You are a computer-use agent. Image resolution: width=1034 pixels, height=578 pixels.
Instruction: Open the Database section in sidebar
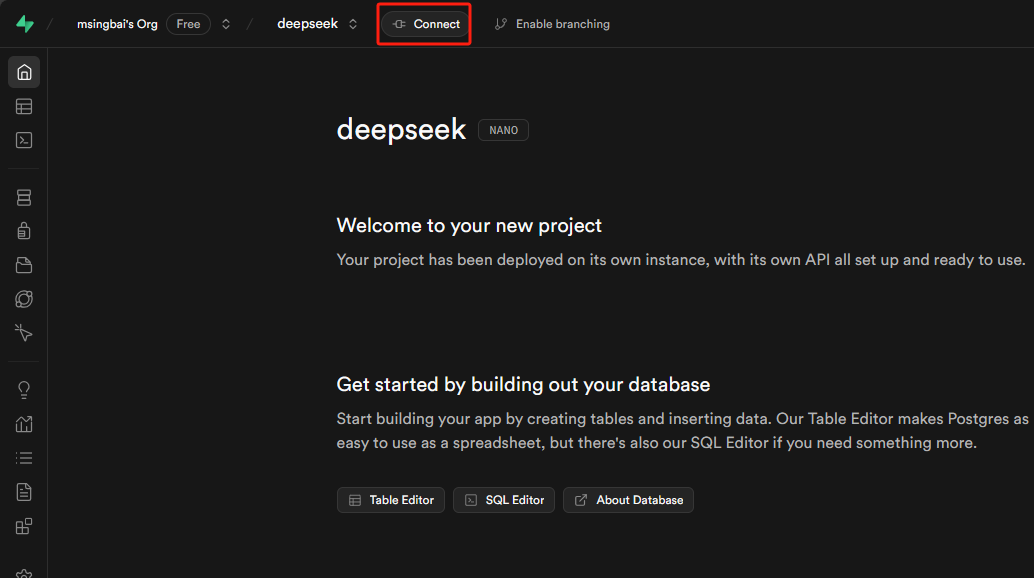pyautogui.click(x=24, y=197)
